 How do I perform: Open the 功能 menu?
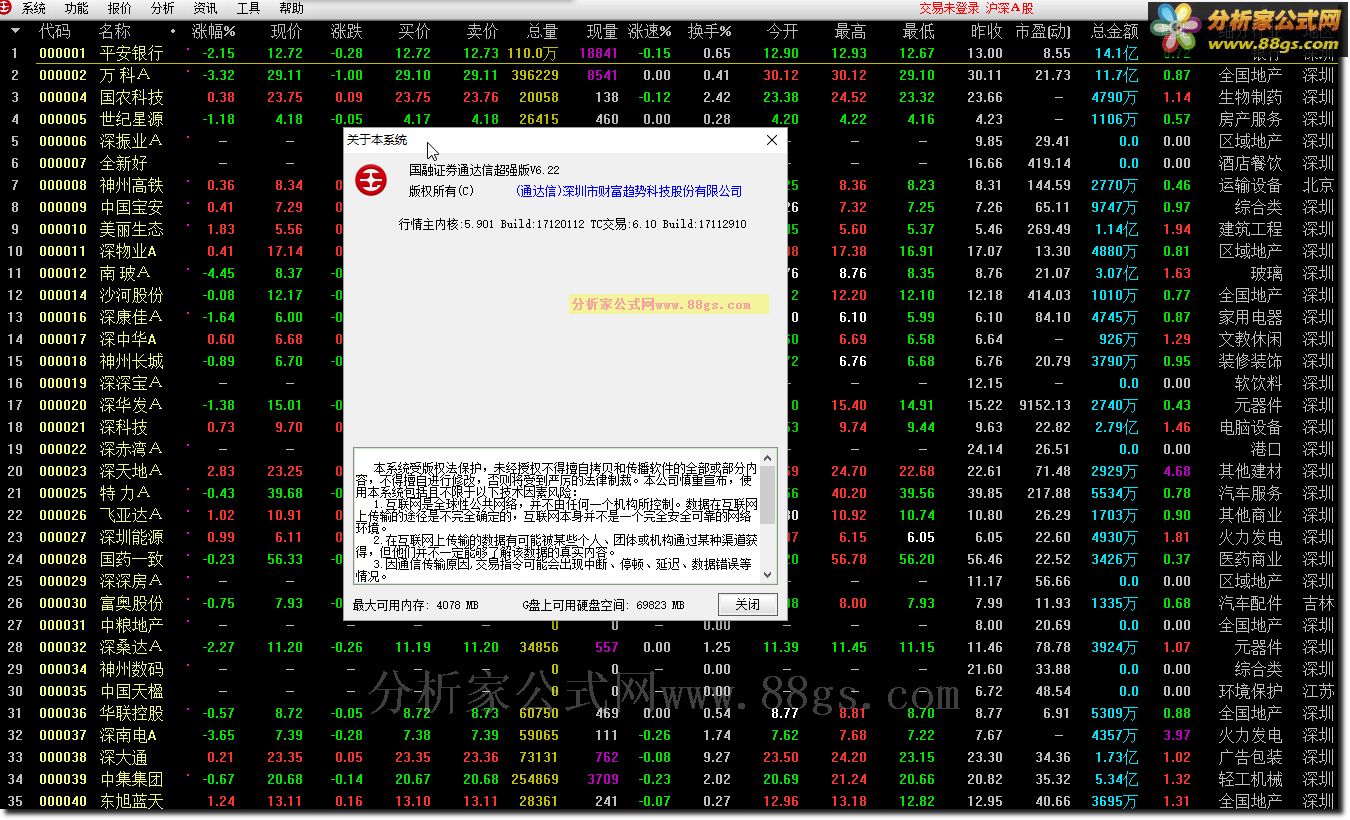pos(76,9)
